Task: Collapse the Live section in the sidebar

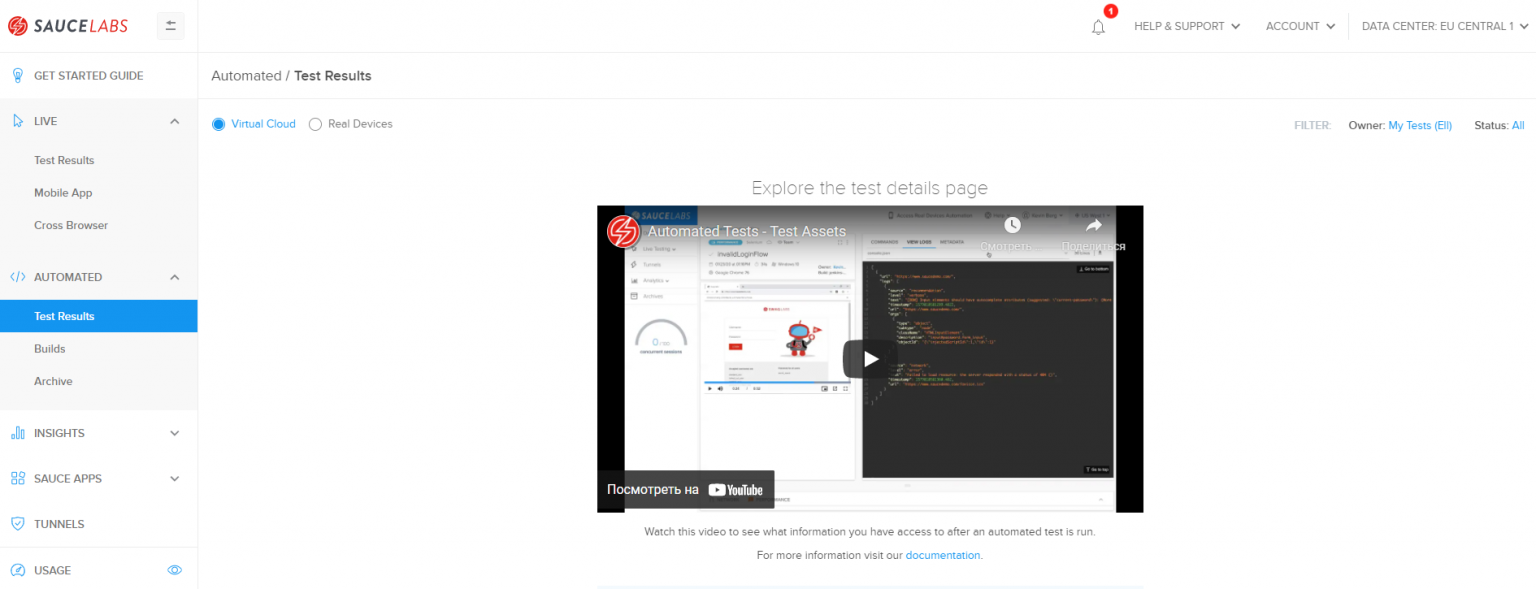Action: click(x=173, y=120)
